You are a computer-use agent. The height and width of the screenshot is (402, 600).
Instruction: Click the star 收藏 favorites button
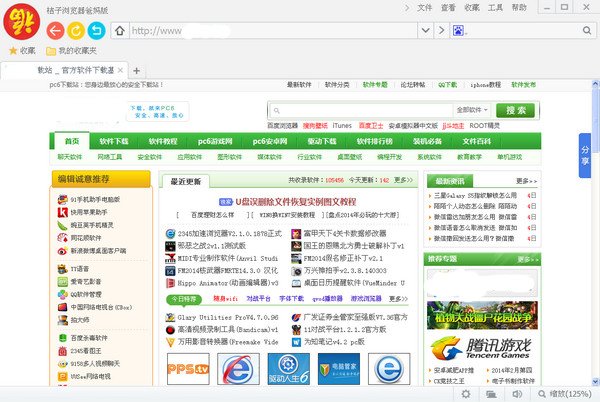pos(22,50)
